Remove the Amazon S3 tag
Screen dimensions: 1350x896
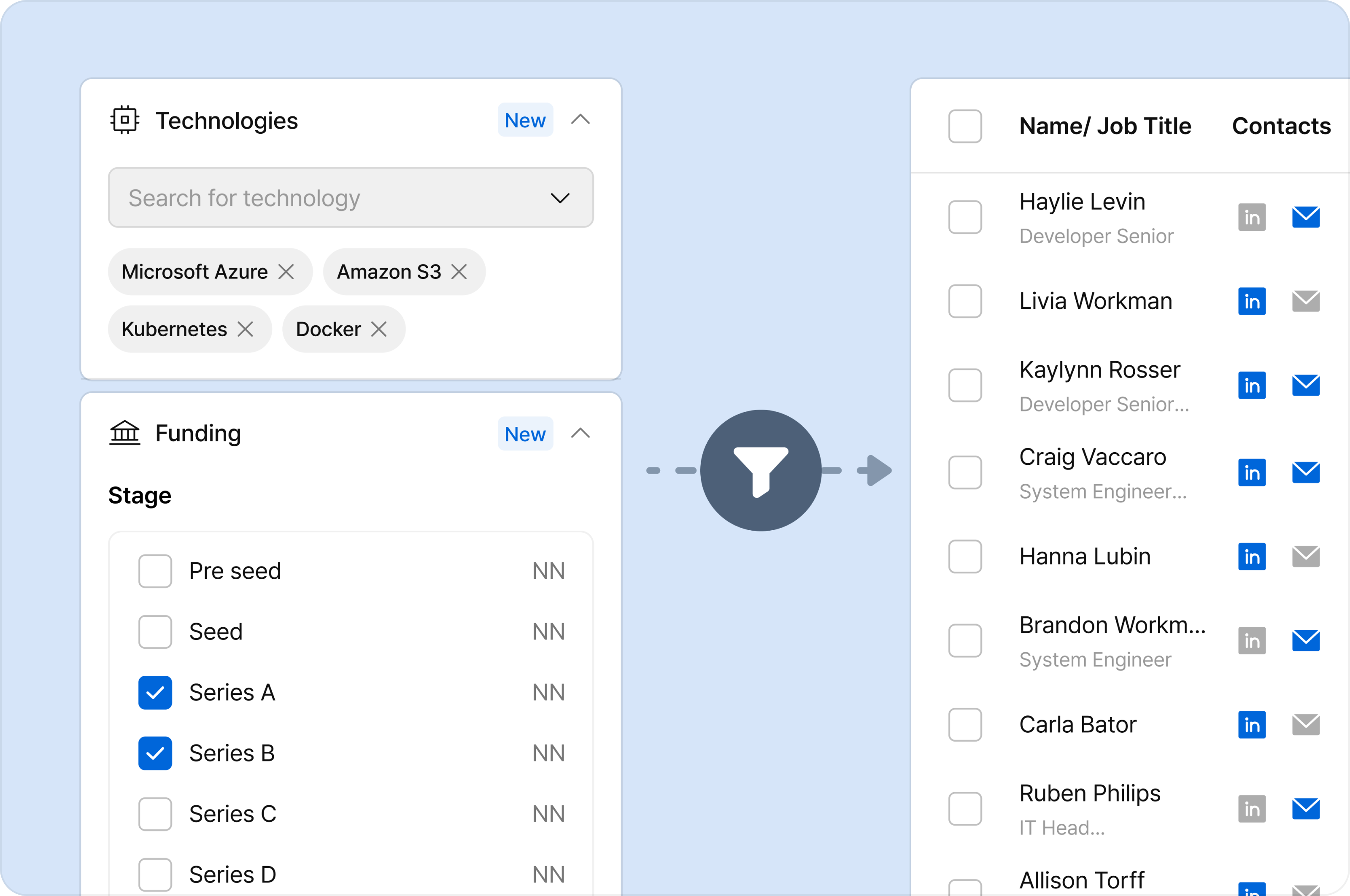(x=459, y=272)
